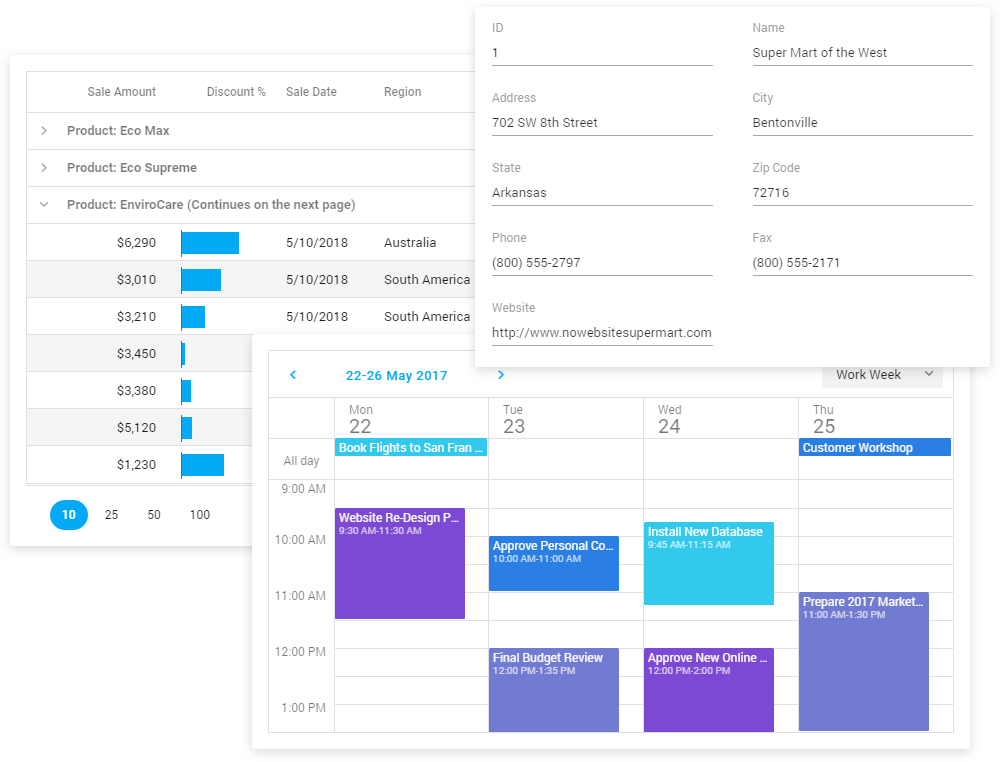1000x762 pixels.
Task: Select page size 25
Action: [x=111, y=514]
